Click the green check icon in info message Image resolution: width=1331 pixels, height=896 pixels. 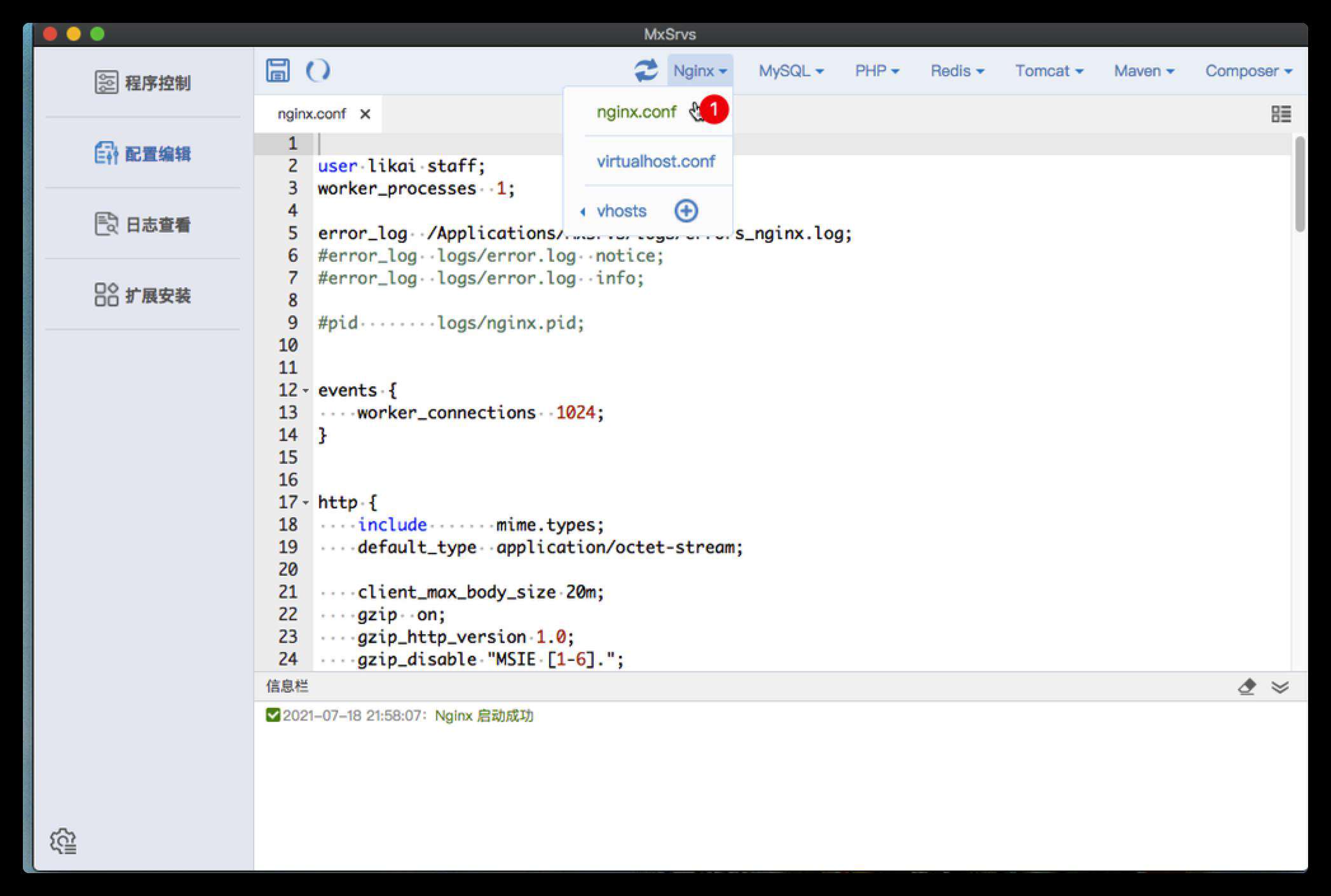[273, 715]
